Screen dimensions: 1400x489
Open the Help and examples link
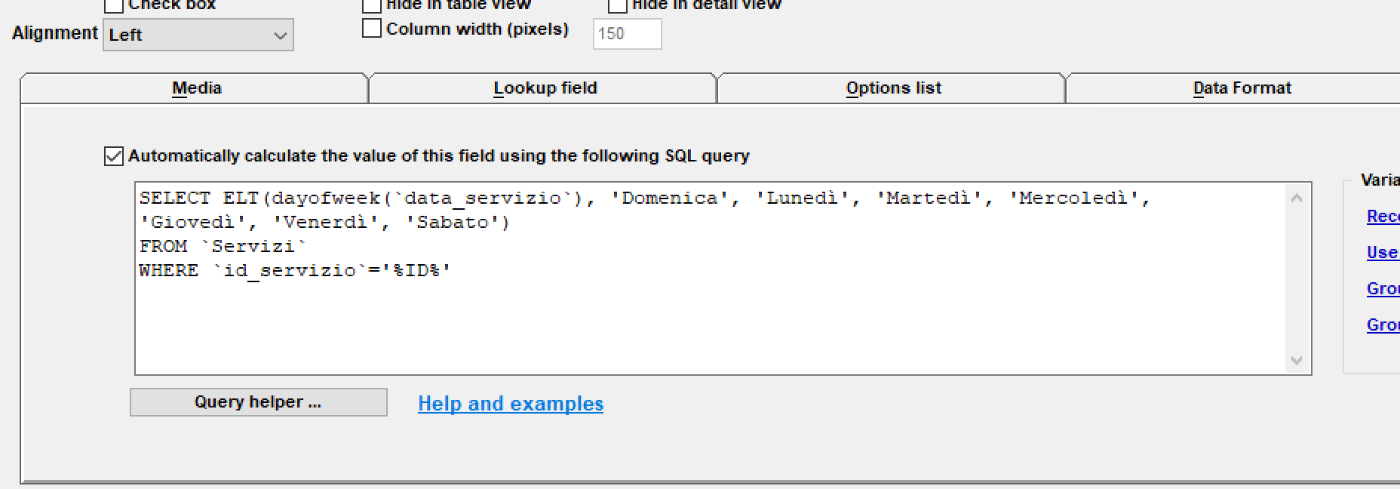coord(511,404)
